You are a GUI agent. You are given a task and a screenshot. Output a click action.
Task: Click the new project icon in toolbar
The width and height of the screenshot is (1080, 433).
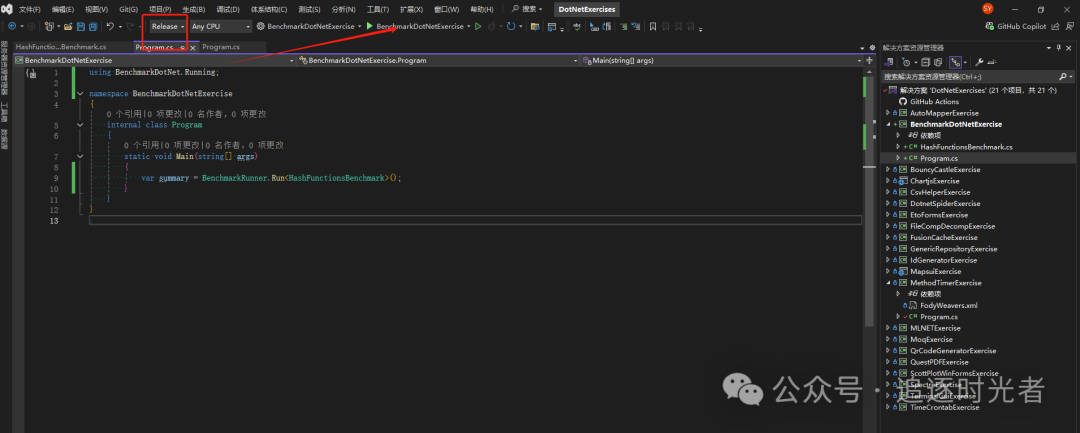coord(50,26)
